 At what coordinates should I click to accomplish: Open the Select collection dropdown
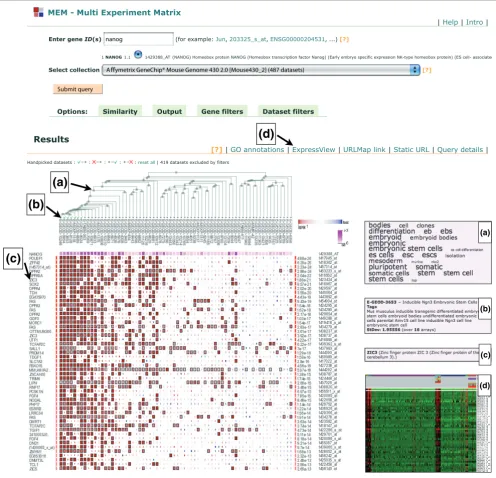click(261, 70)
